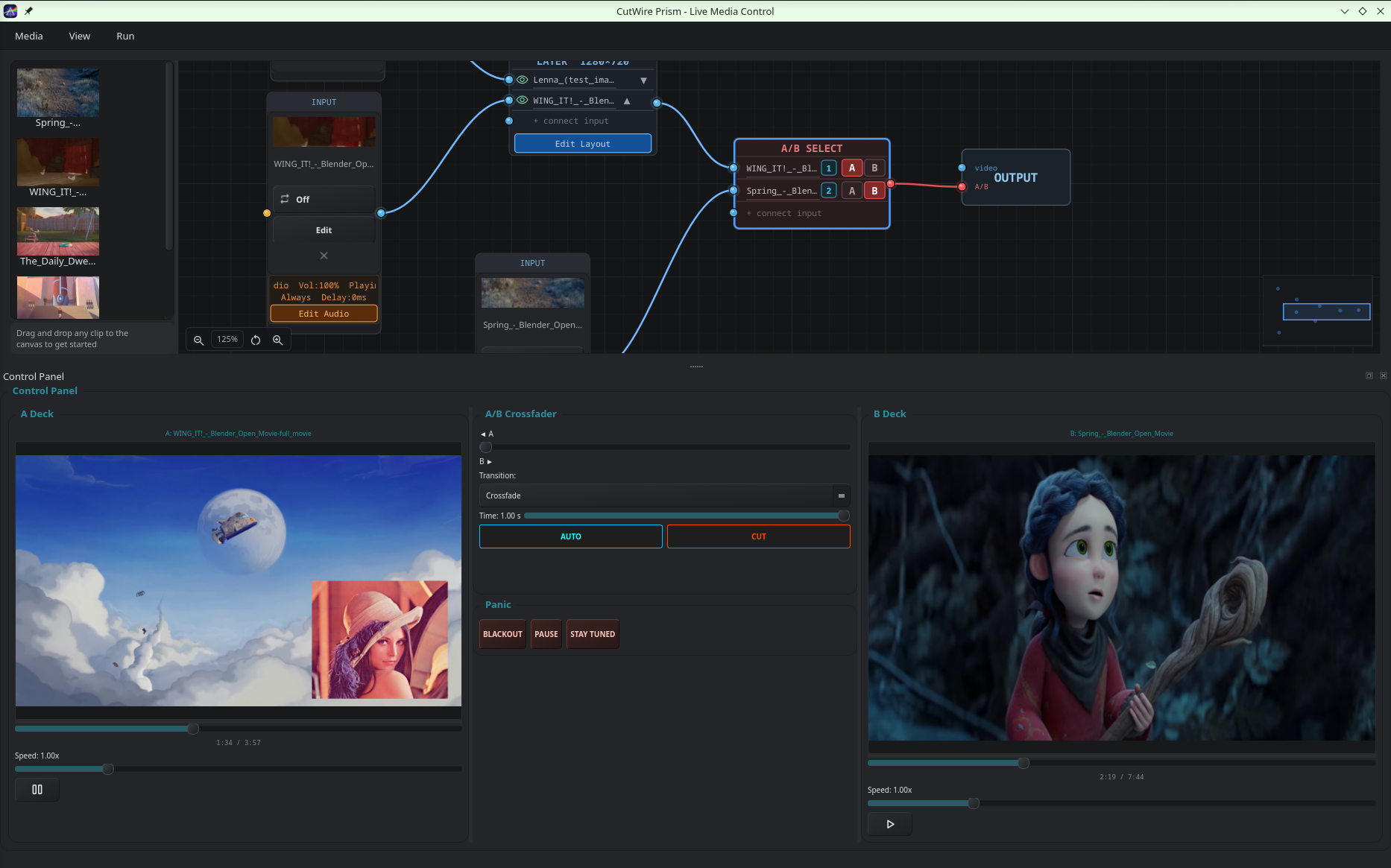Click CutWire Prism app icon in title bar

10,11
